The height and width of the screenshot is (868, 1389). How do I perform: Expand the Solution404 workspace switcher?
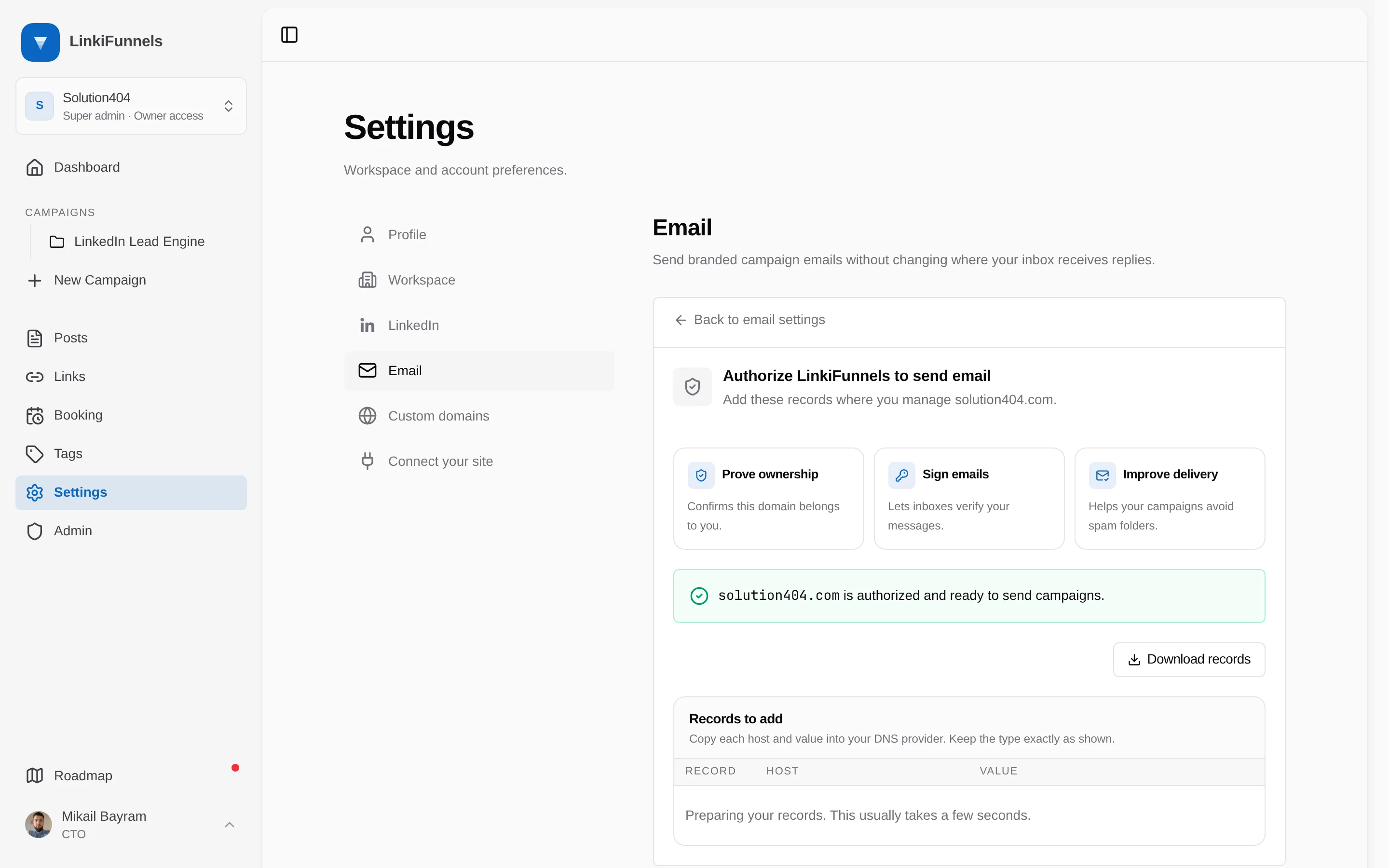(131, 106)
